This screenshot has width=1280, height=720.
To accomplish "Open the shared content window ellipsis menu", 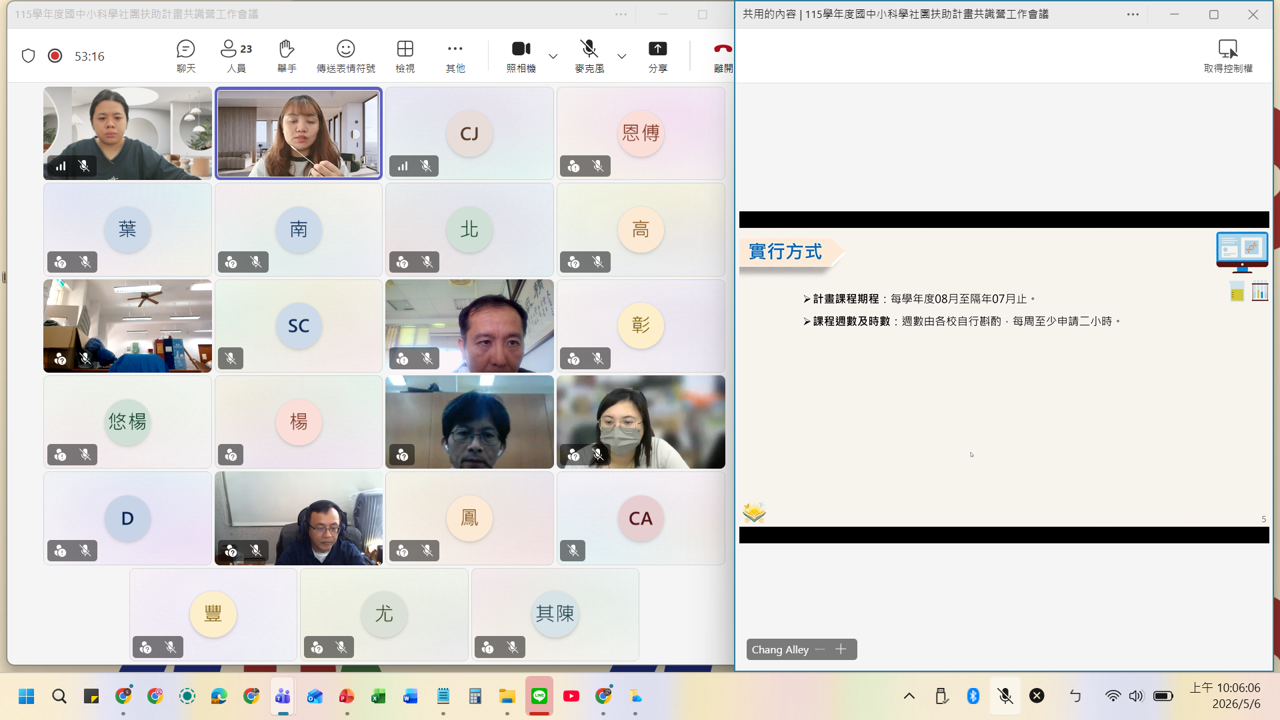I will 1133,14.
